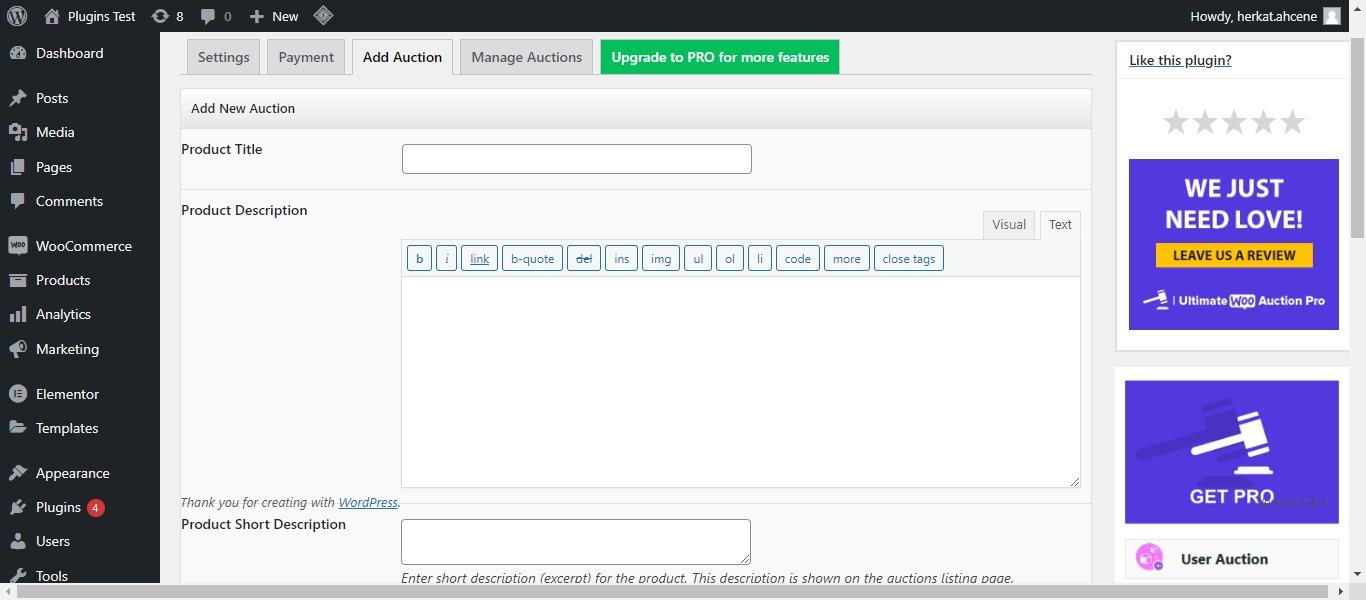Open the WordPress logo menu

[16, 16]
